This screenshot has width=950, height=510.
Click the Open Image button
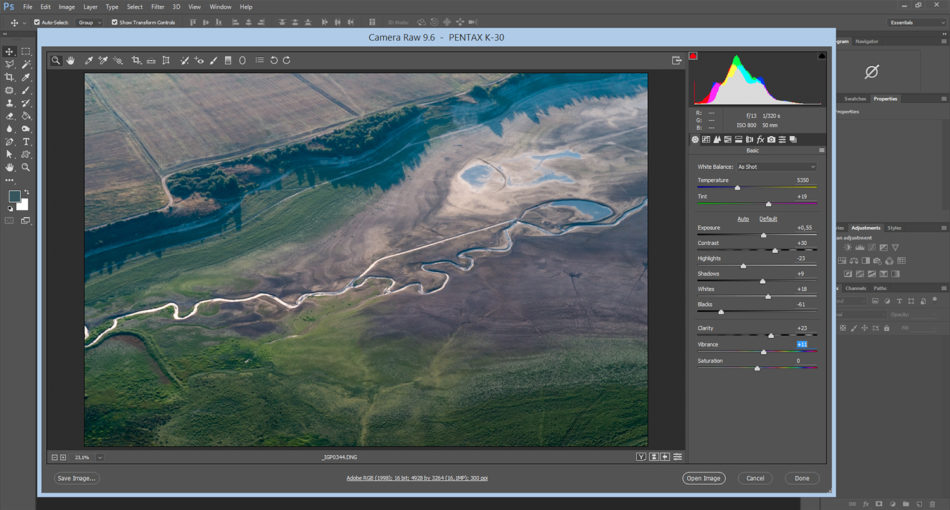(x=704, y=478)
